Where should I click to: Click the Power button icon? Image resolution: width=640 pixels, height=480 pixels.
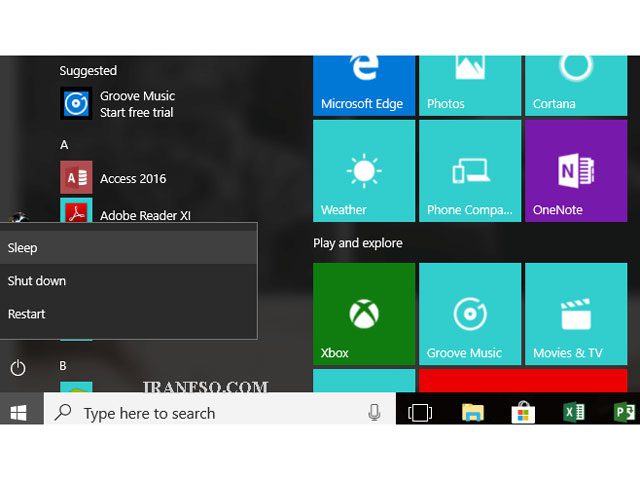click(18, 368)
